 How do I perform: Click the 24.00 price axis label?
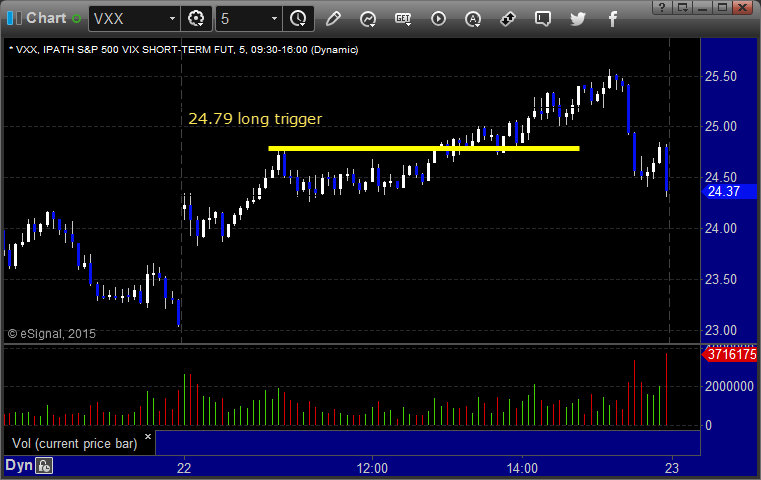(x=721, y=228)
